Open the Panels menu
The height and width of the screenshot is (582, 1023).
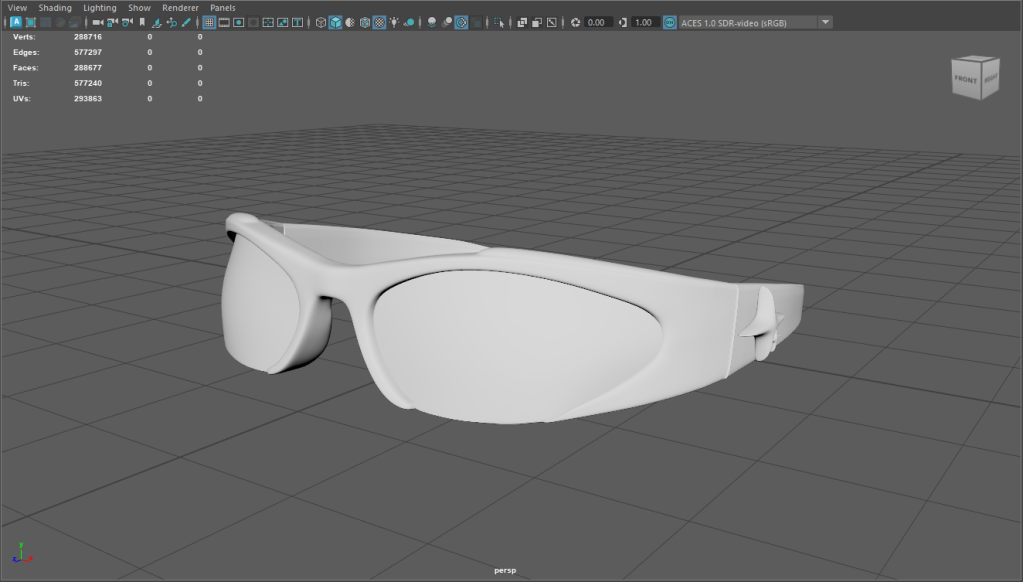pos(222,8)
